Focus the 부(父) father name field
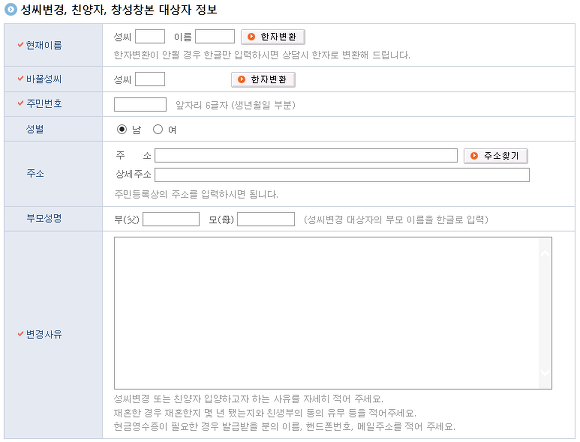 [x=171, y=219]
